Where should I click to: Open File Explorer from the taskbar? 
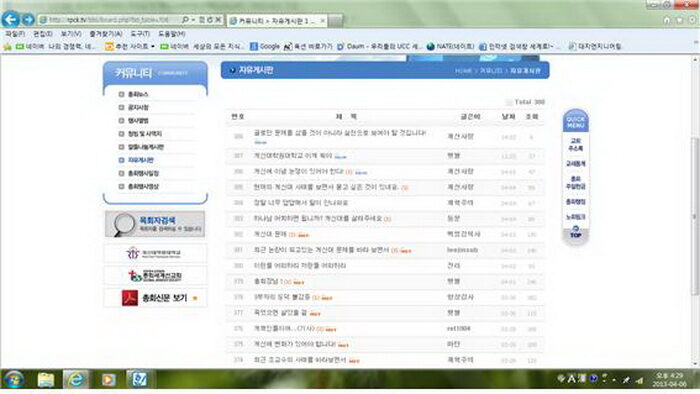pos(46,380)
